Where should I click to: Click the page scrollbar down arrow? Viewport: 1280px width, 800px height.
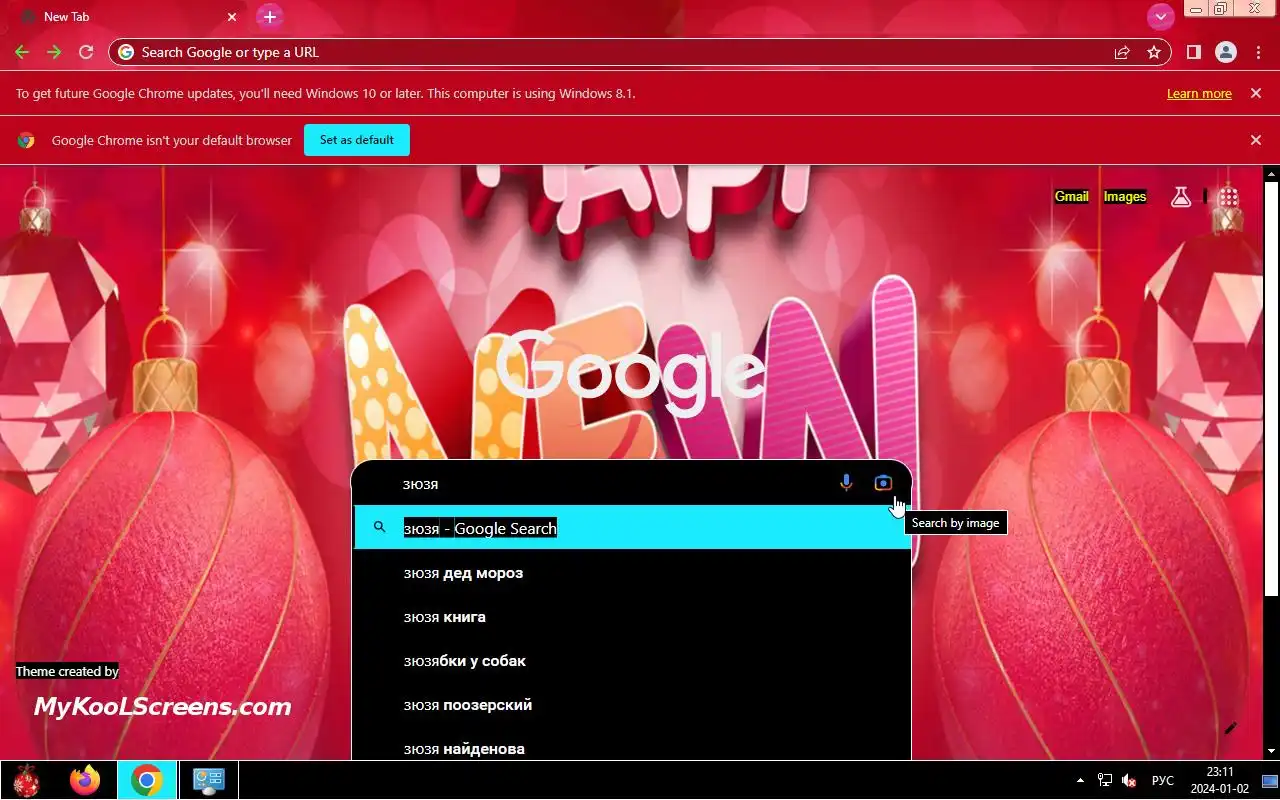point(1271,750)
